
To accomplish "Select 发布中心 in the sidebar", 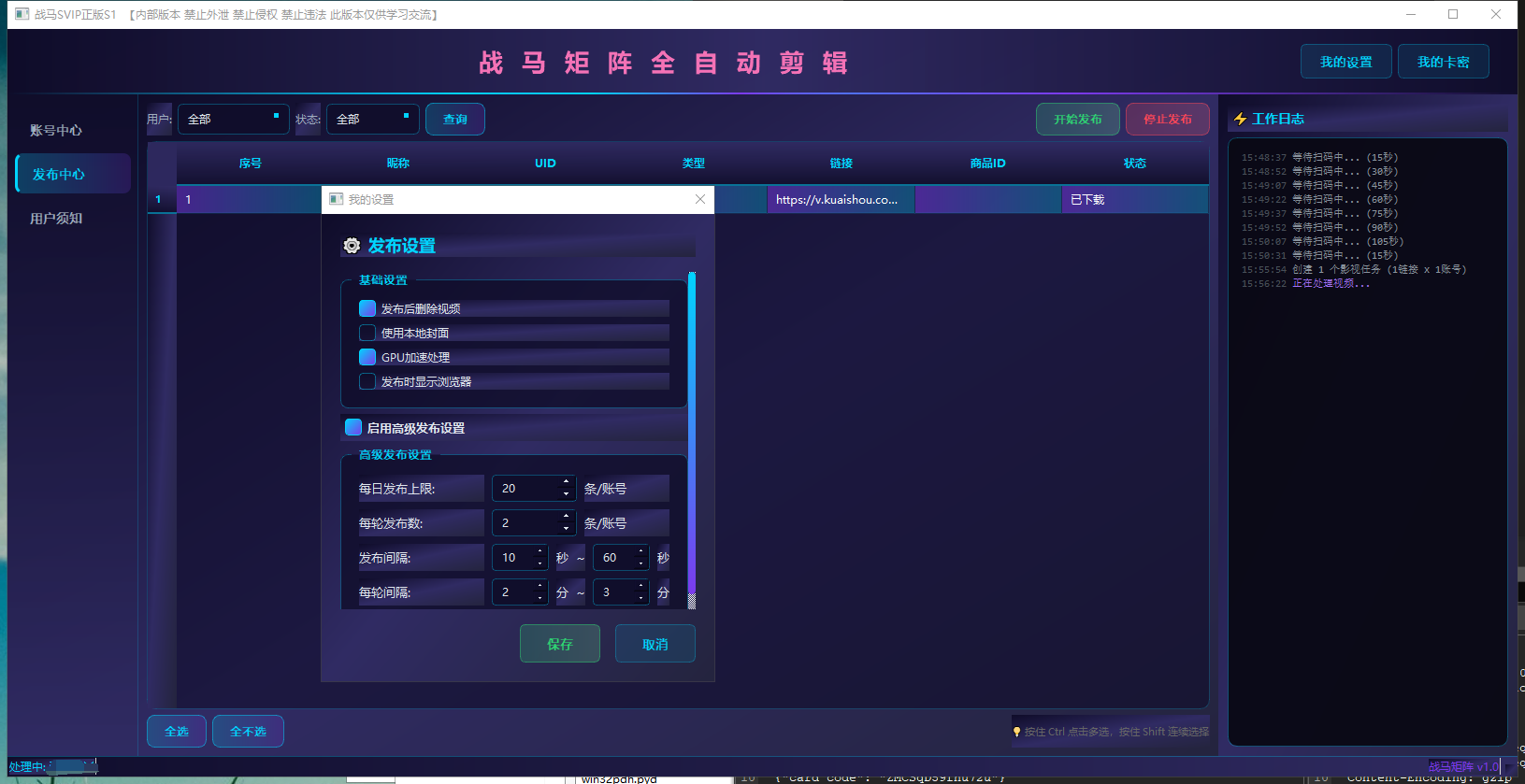I will pyautogui.click(x=73, y=174).
